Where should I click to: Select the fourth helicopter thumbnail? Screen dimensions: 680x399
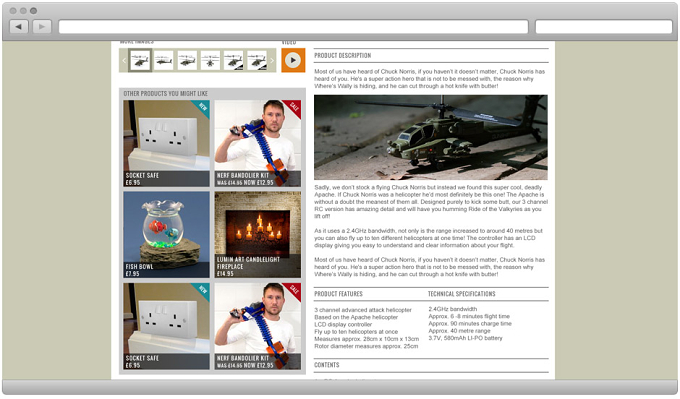tap(210, 60)
